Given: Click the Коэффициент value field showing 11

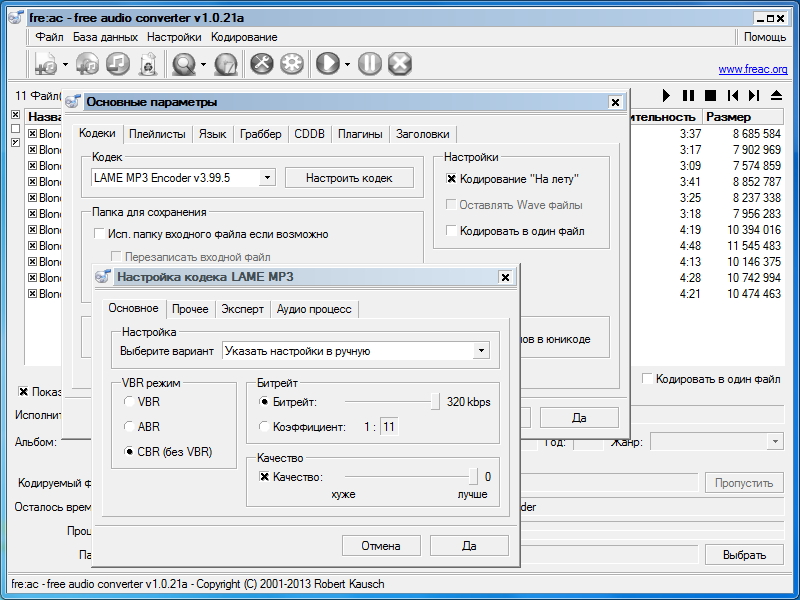Looking at the screenshot, I should [x=389, y=427].
